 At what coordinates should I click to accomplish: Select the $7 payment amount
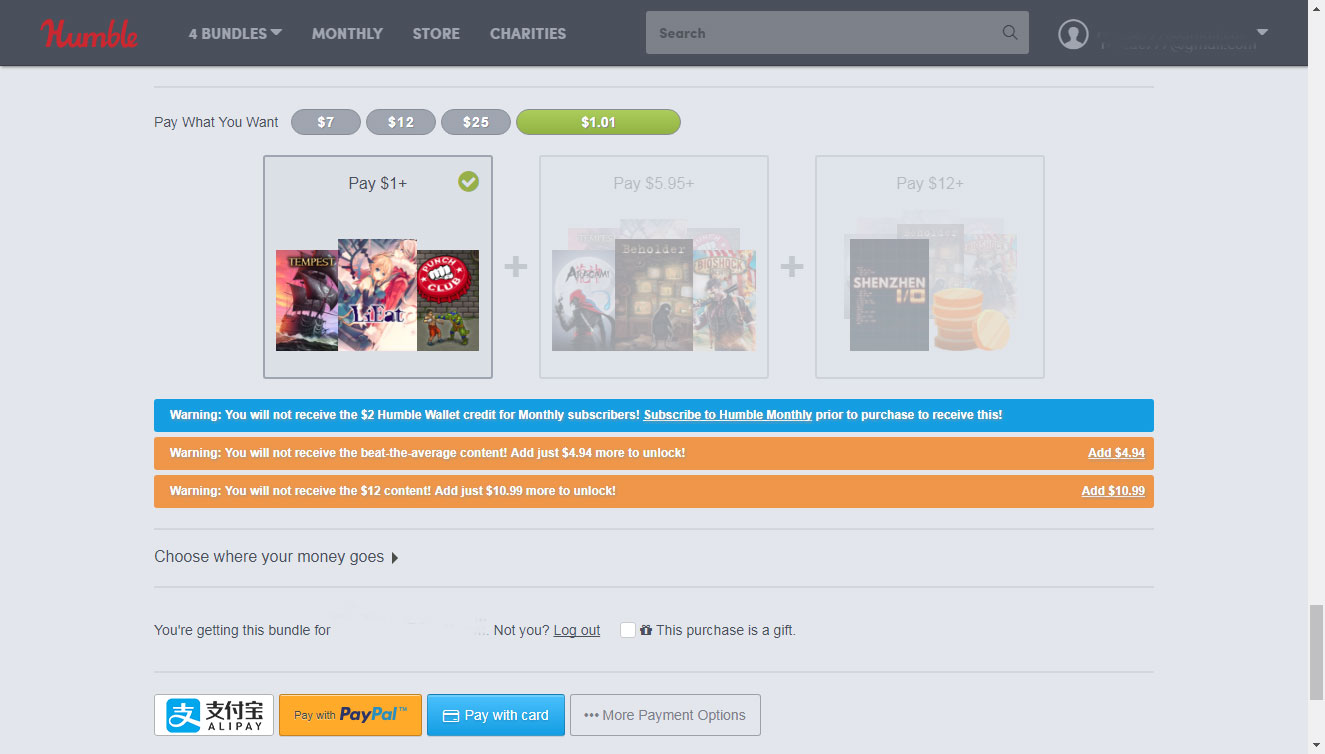click(x=326, y=122)
